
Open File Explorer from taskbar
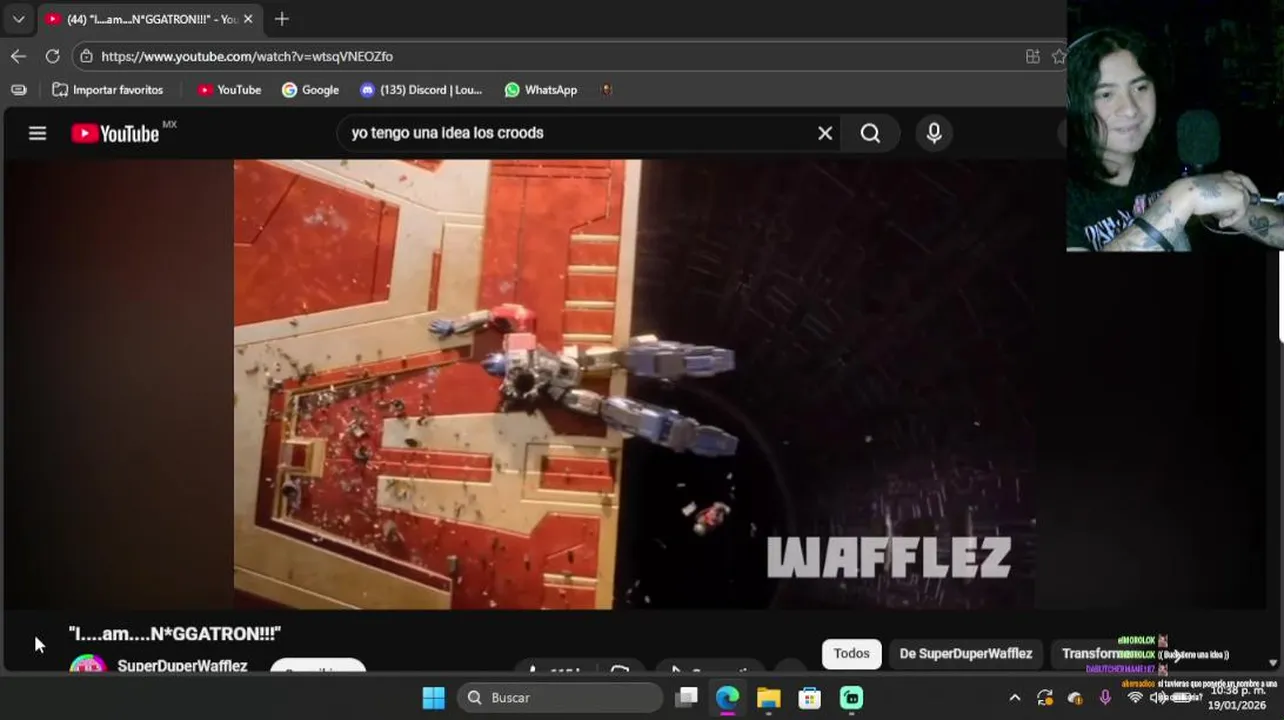click(x=768, y=698)
